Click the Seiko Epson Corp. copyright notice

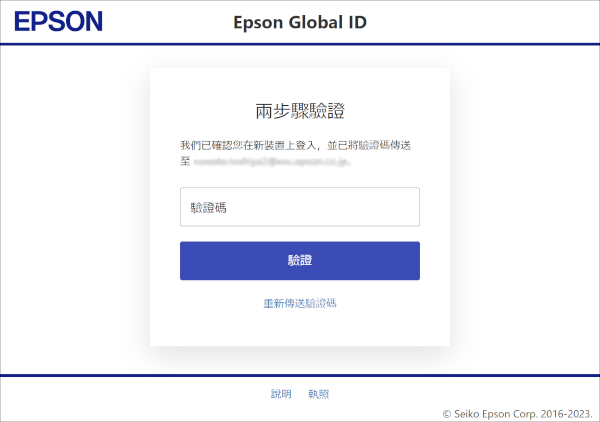point(517,414)
